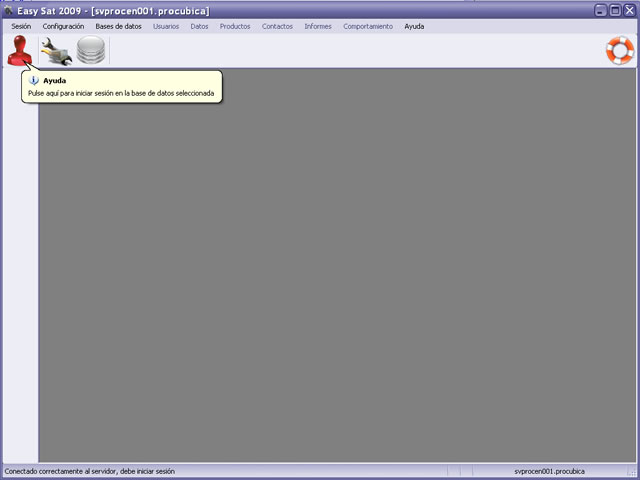Open the Bases de datos menu
640x480 pixels.
pyautogui.click(x=118, y=27)
